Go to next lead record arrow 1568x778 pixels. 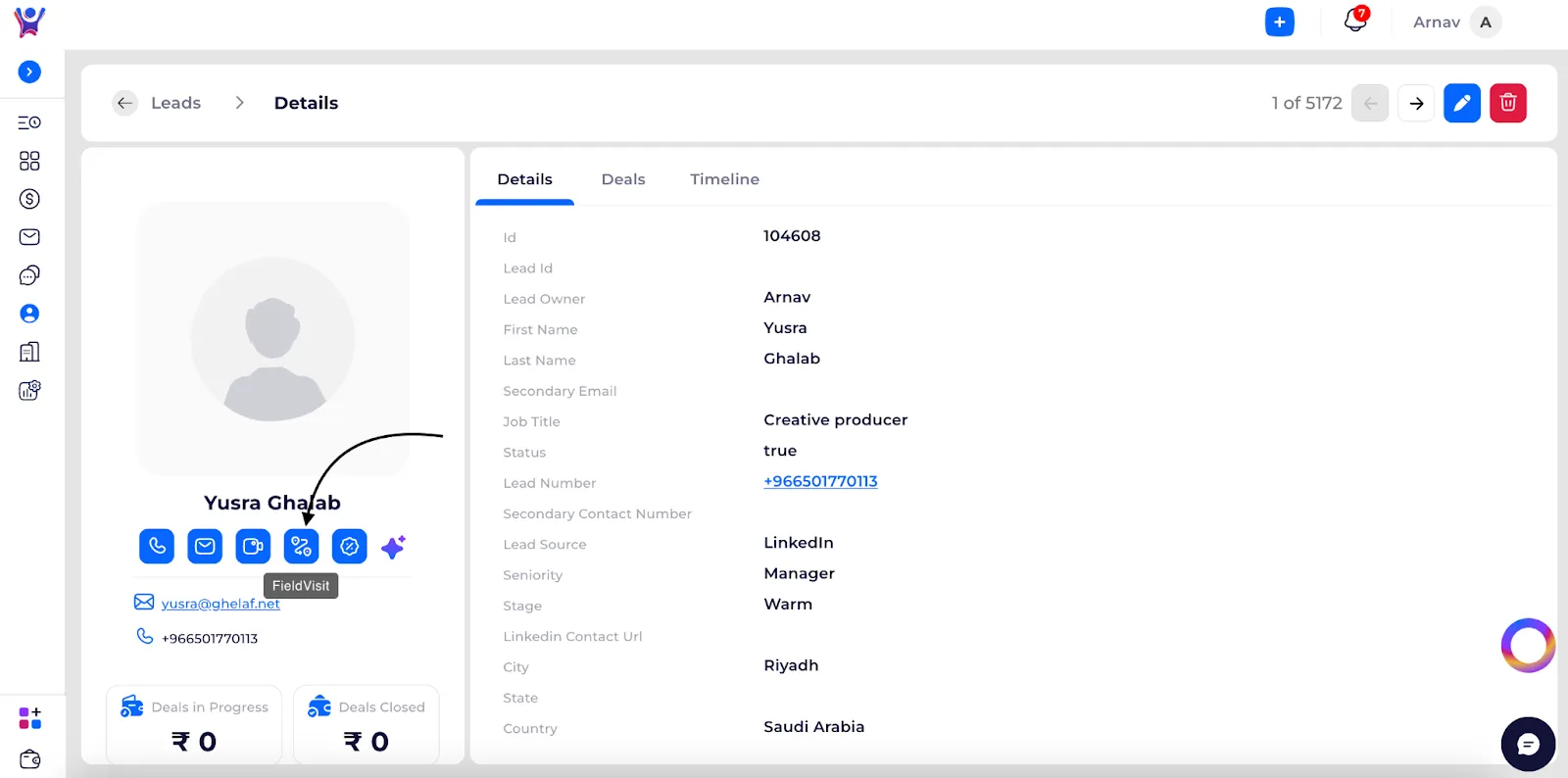(x=1416, y=103)
